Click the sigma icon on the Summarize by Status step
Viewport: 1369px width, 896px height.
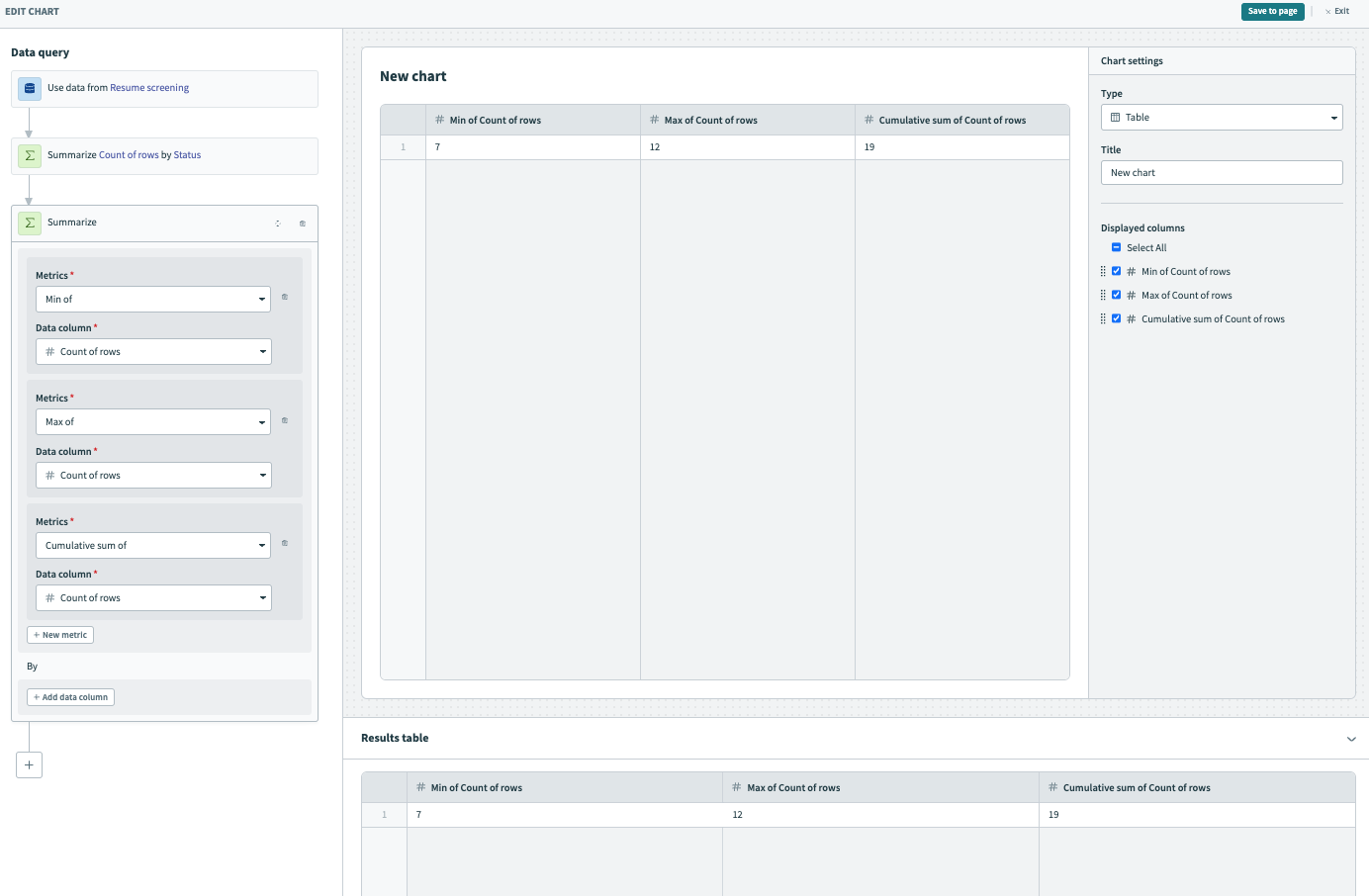click(30, 155)
